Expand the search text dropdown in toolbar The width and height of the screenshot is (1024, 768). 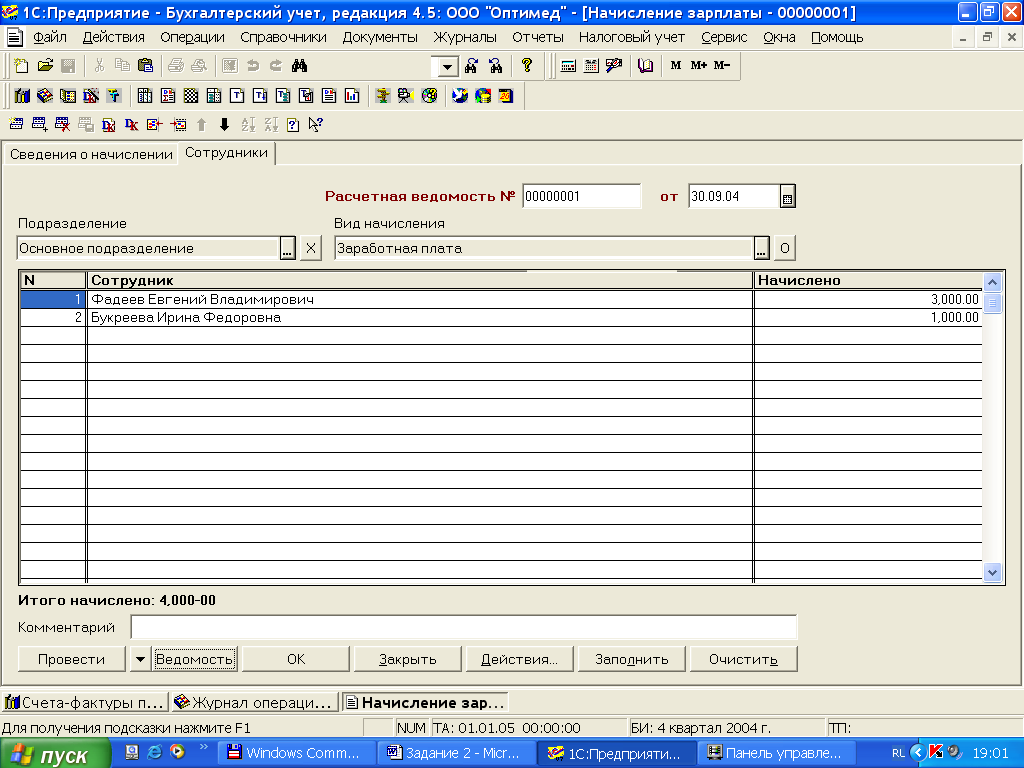(447, 67)
